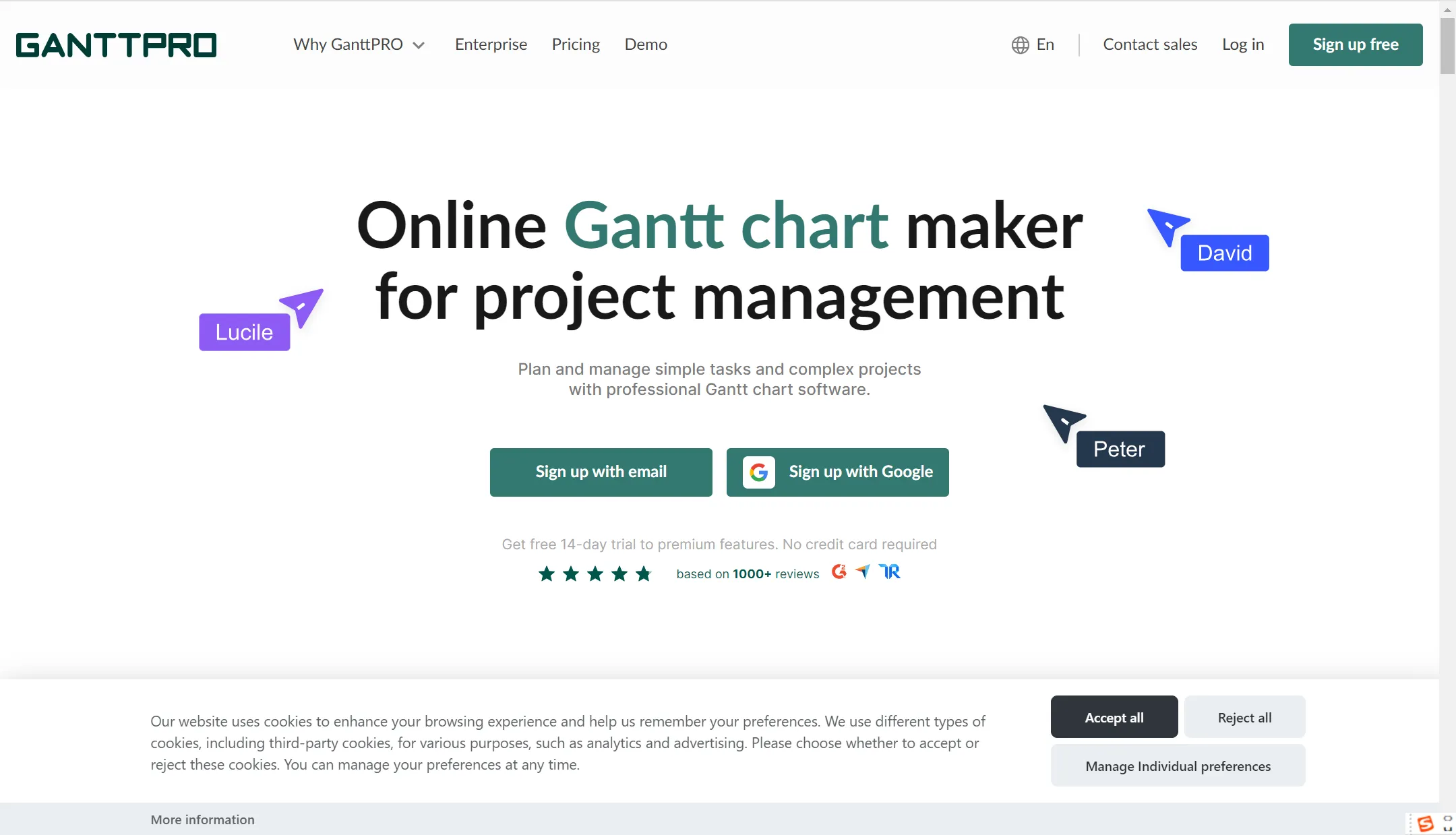Go to the Pricing page
Viewport: 1456px width, 835px height.
[576, 44]
